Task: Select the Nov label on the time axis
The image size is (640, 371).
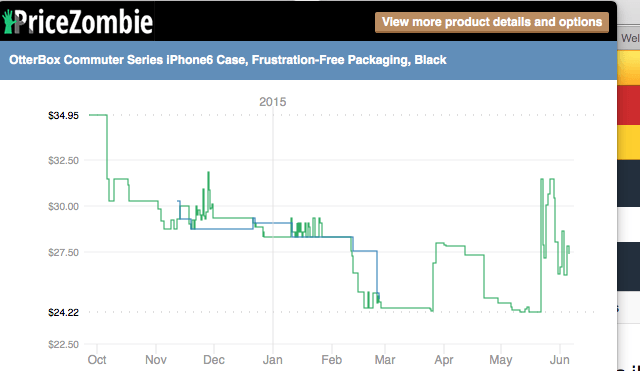Action: [x=156, y=360]
